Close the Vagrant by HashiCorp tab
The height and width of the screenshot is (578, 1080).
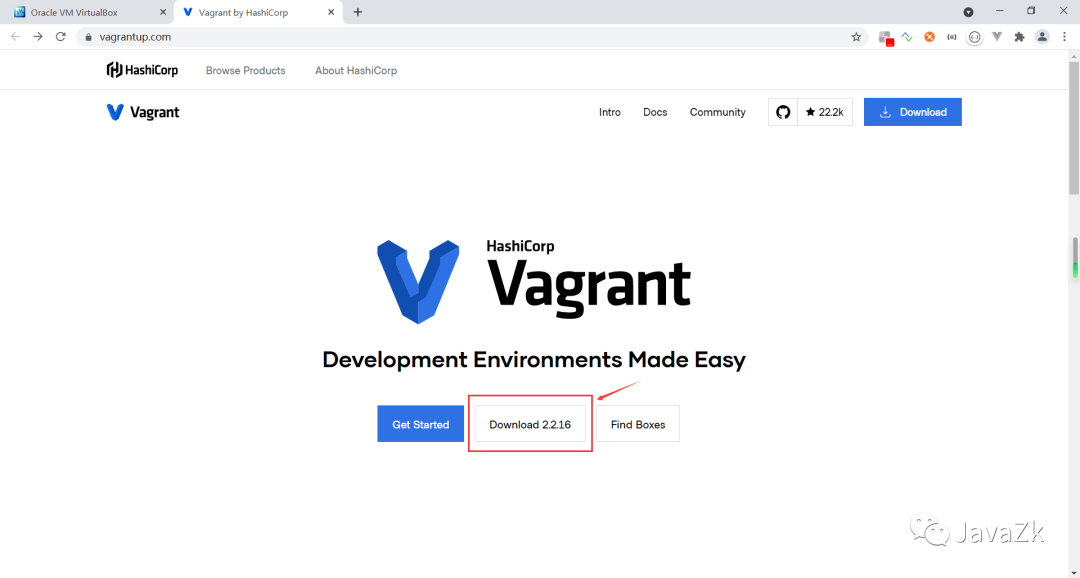[331, 12]
